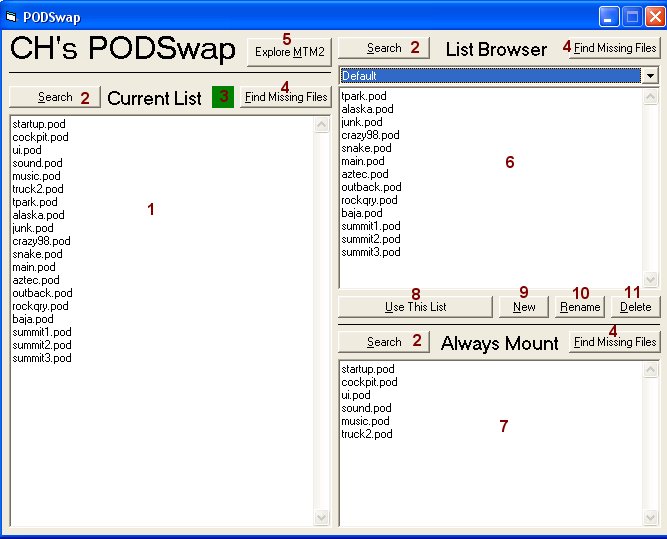This screenshot has width=667, height=539.
Task: Select startup.pod in Always Mount list
Action: point(368,369)
